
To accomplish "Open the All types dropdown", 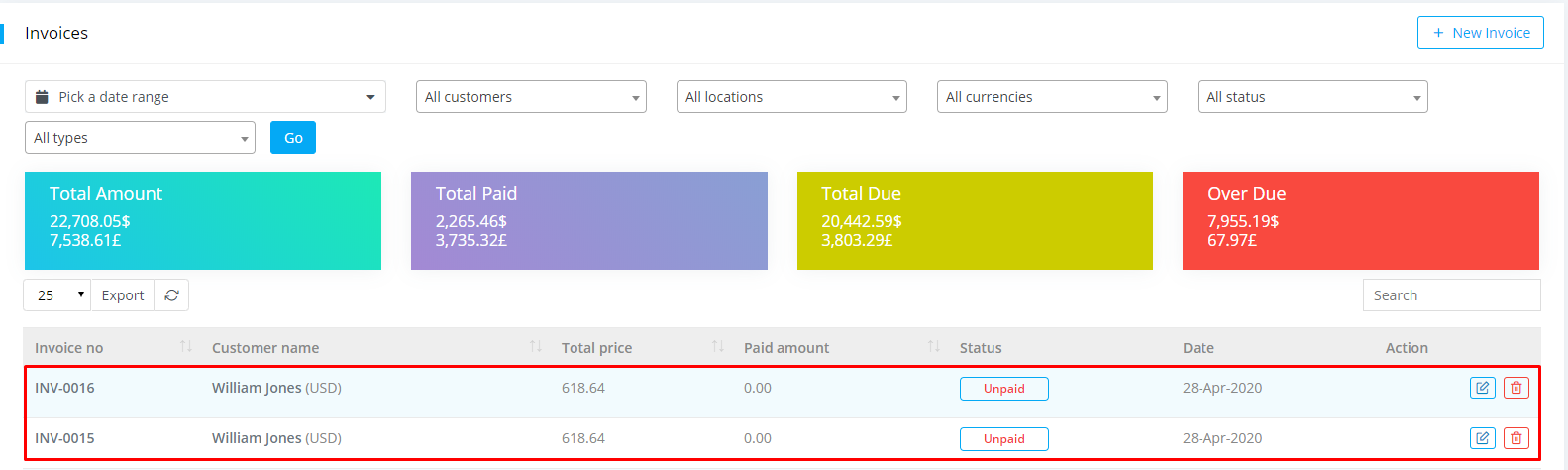I will click(x=140, y=138).
